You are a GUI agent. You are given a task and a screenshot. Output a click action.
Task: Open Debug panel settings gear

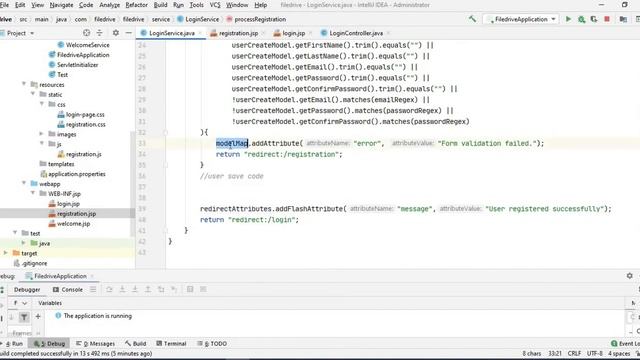[629, 276]
